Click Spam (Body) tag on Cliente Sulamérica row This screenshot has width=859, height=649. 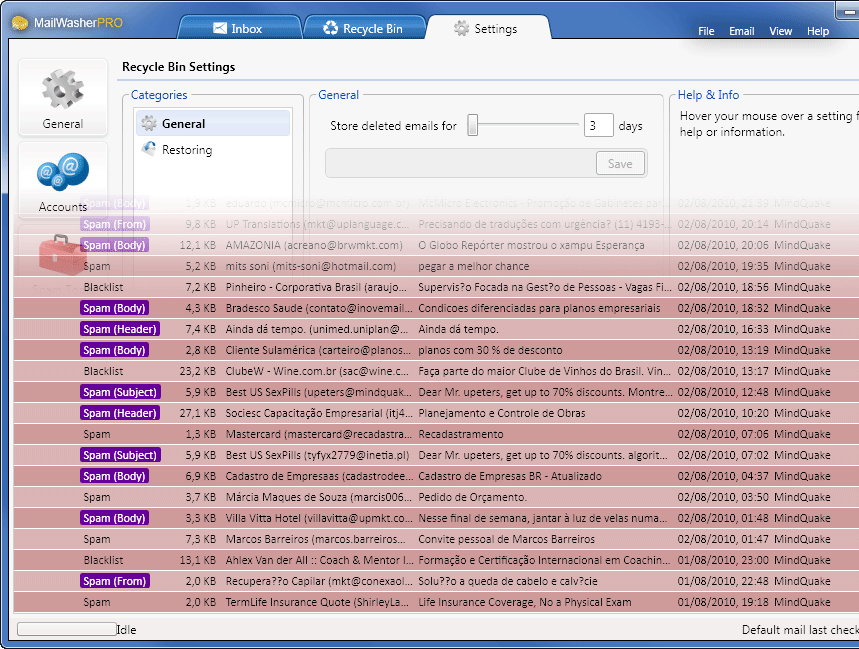click(x=114, y=350)
